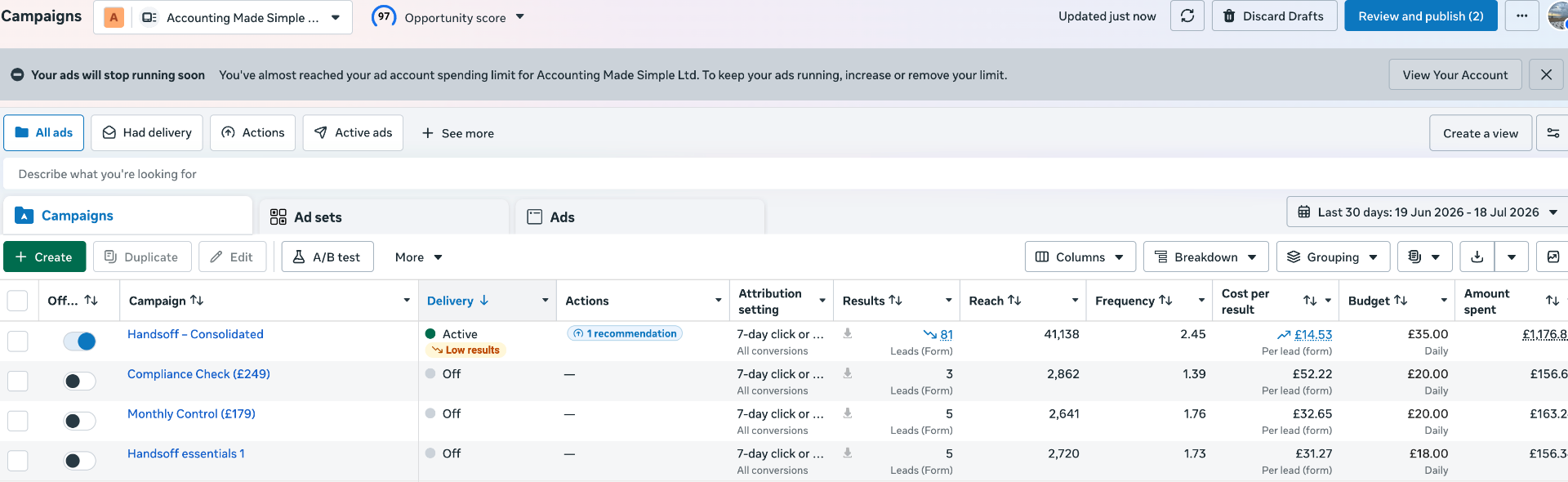Viewport: 1568px width, 482px height.
Task: Click the export download icon
Action: [x=1477, y=257]
